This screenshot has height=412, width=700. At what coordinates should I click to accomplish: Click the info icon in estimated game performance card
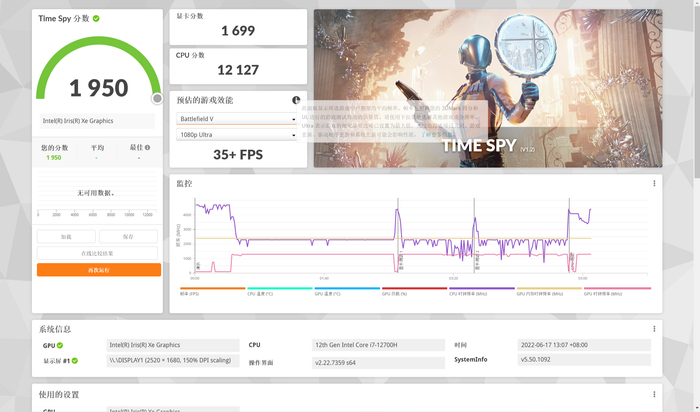[x=296, y=100]
